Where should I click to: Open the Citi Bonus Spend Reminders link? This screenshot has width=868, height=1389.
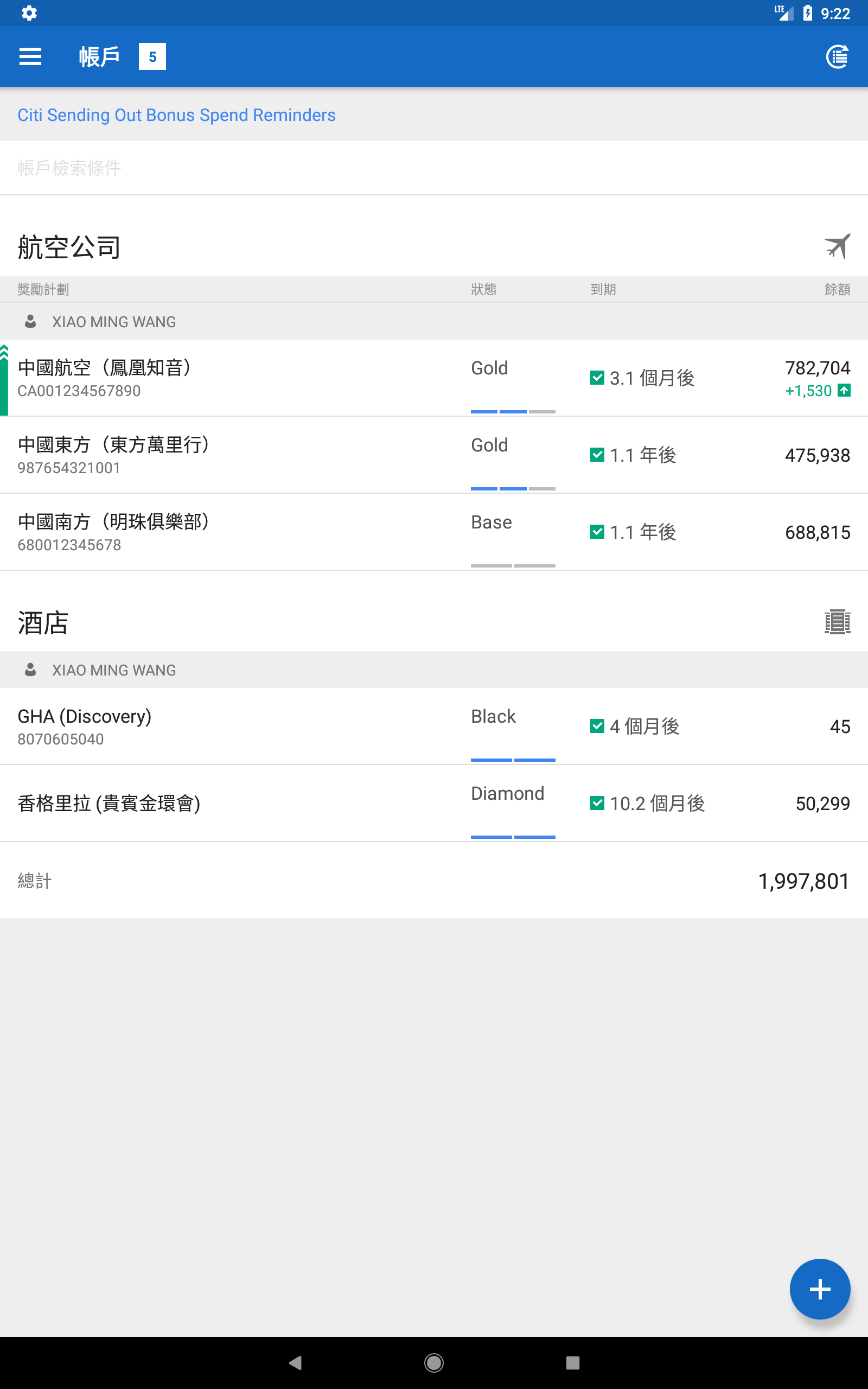tap(176, 115)
